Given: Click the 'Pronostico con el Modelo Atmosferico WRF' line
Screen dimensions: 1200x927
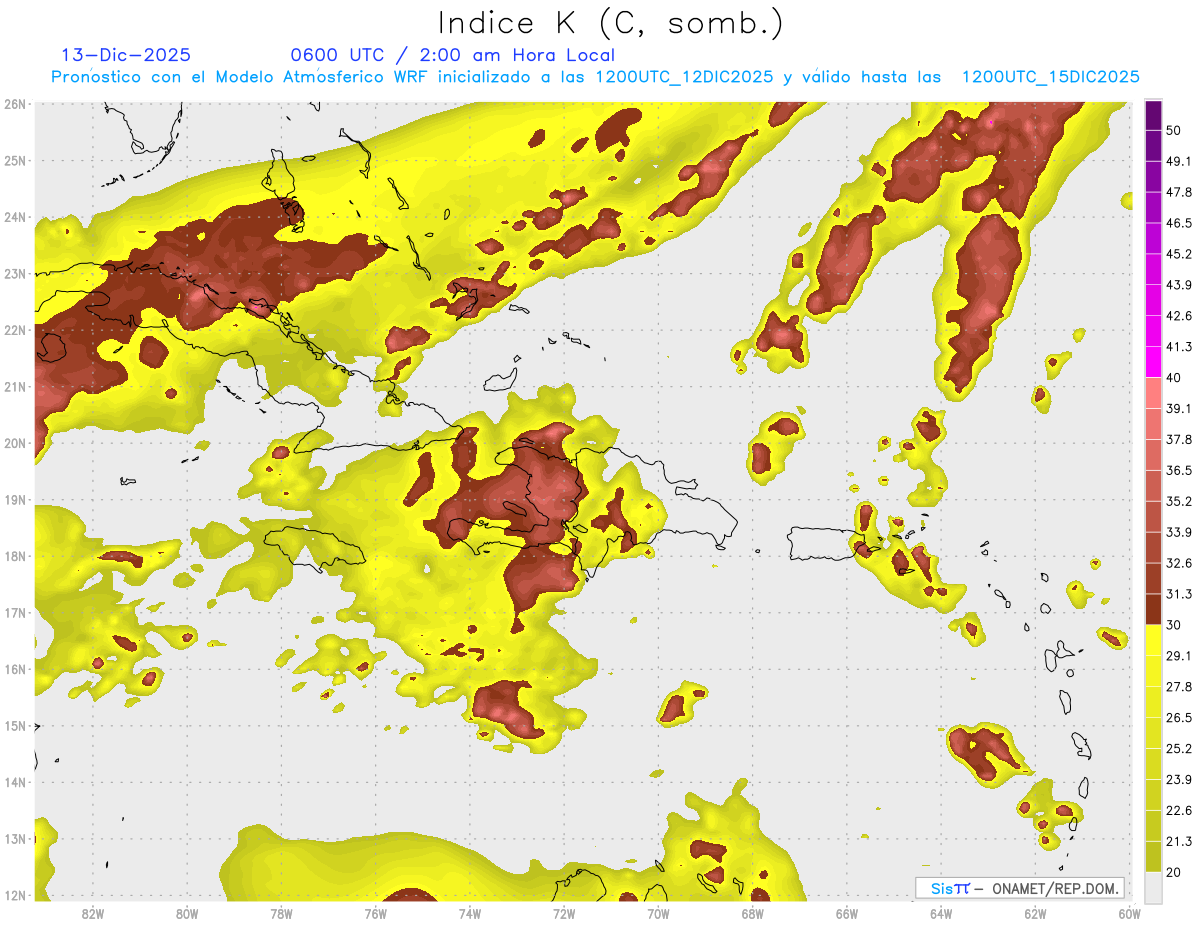Looking at the screenshot, I should click(595, 77).
